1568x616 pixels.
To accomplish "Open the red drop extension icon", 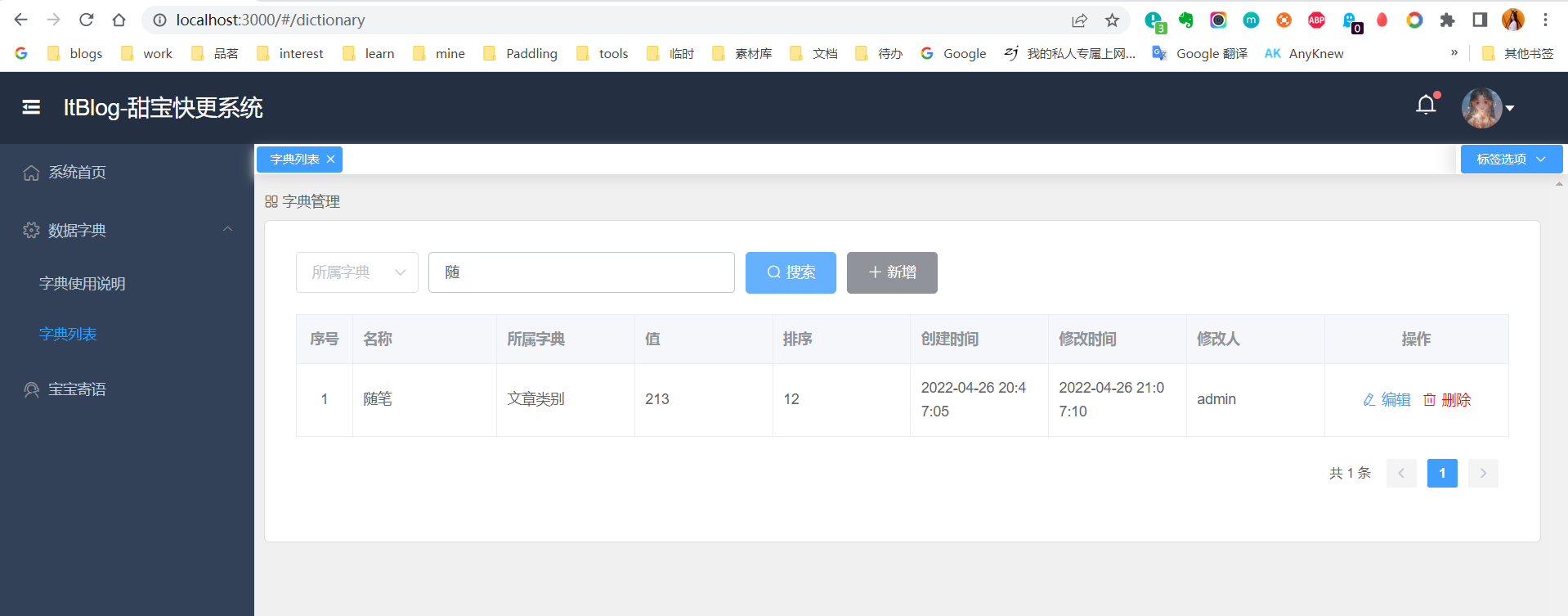I will (1382, 20).
